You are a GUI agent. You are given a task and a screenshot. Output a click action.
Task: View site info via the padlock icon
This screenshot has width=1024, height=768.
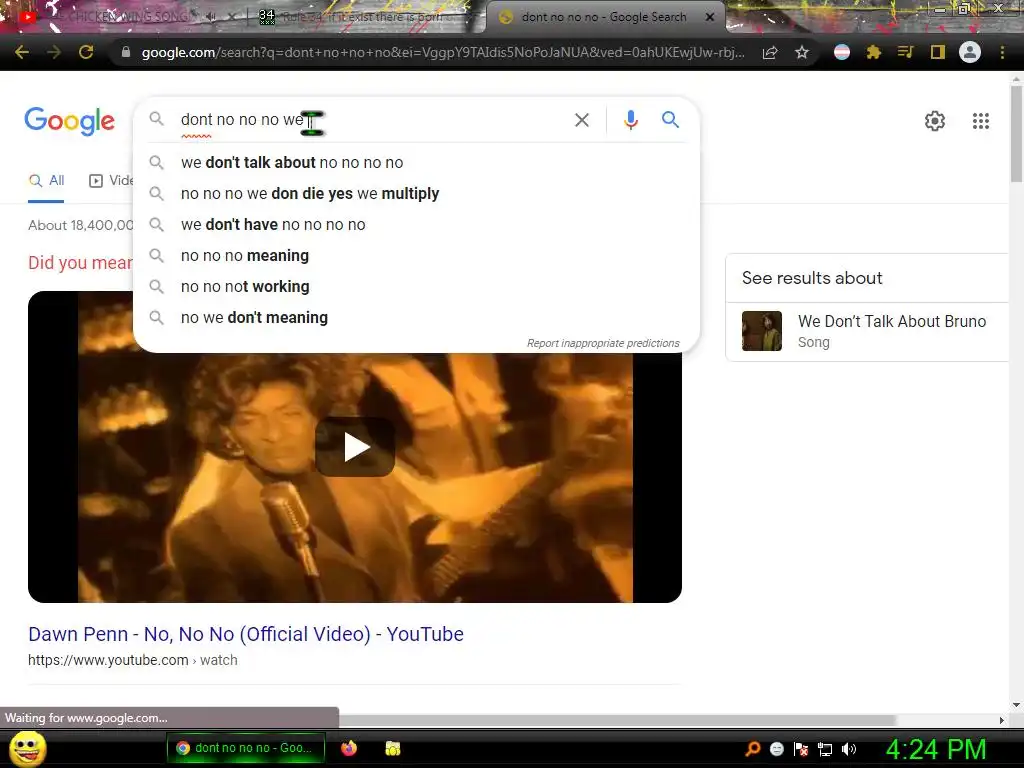pyautogui.click(x=126, y=52)
